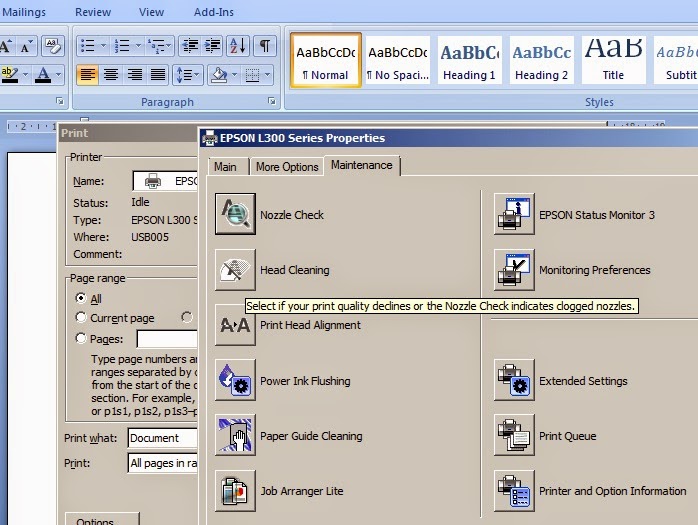The height and width of the screenshot is (525, 698).
Task: Click the Numbering list icon in Word
Action: click(x=122, y=45)
